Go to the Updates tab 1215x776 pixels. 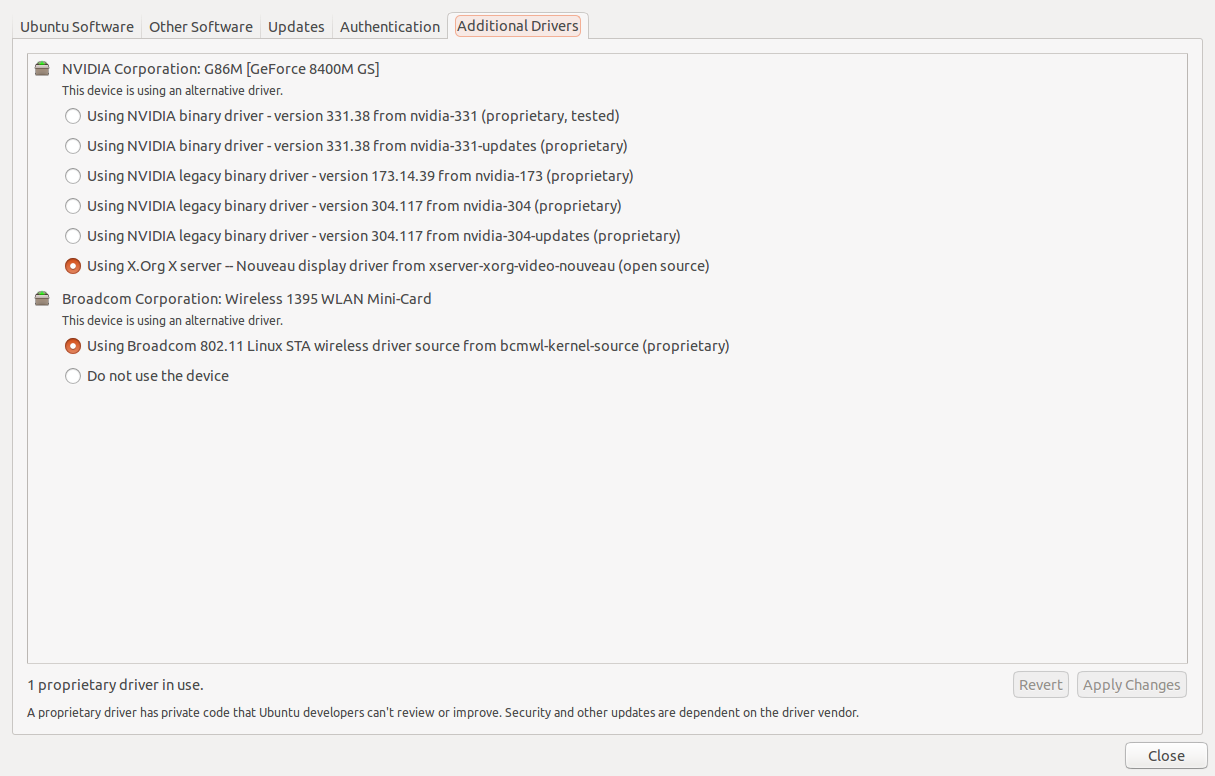[x=296, y=27]
